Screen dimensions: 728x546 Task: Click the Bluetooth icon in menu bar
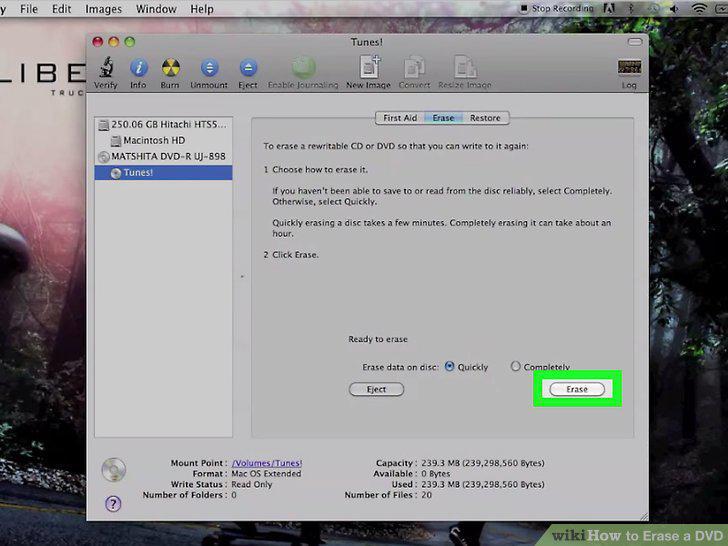pyautogui.click(x=631, y=8)
